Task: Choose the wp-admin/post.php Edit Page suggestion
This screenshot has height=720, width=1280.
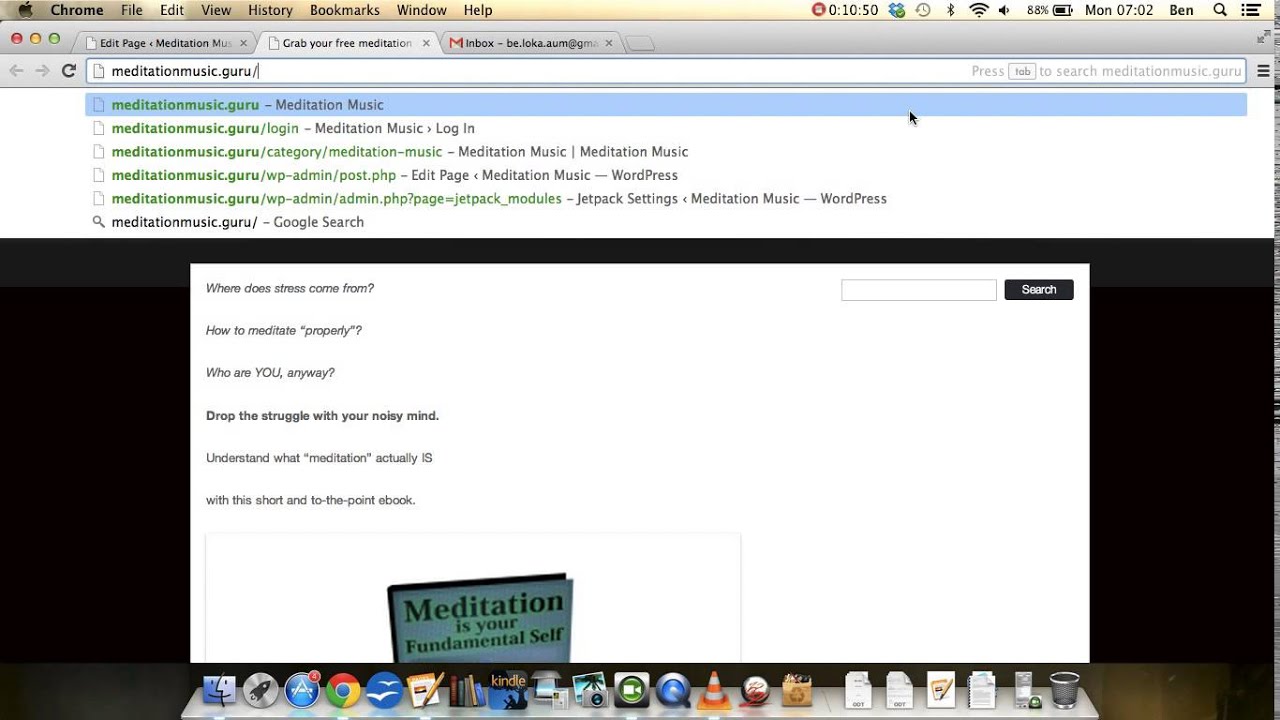Action: pos(666,175)
